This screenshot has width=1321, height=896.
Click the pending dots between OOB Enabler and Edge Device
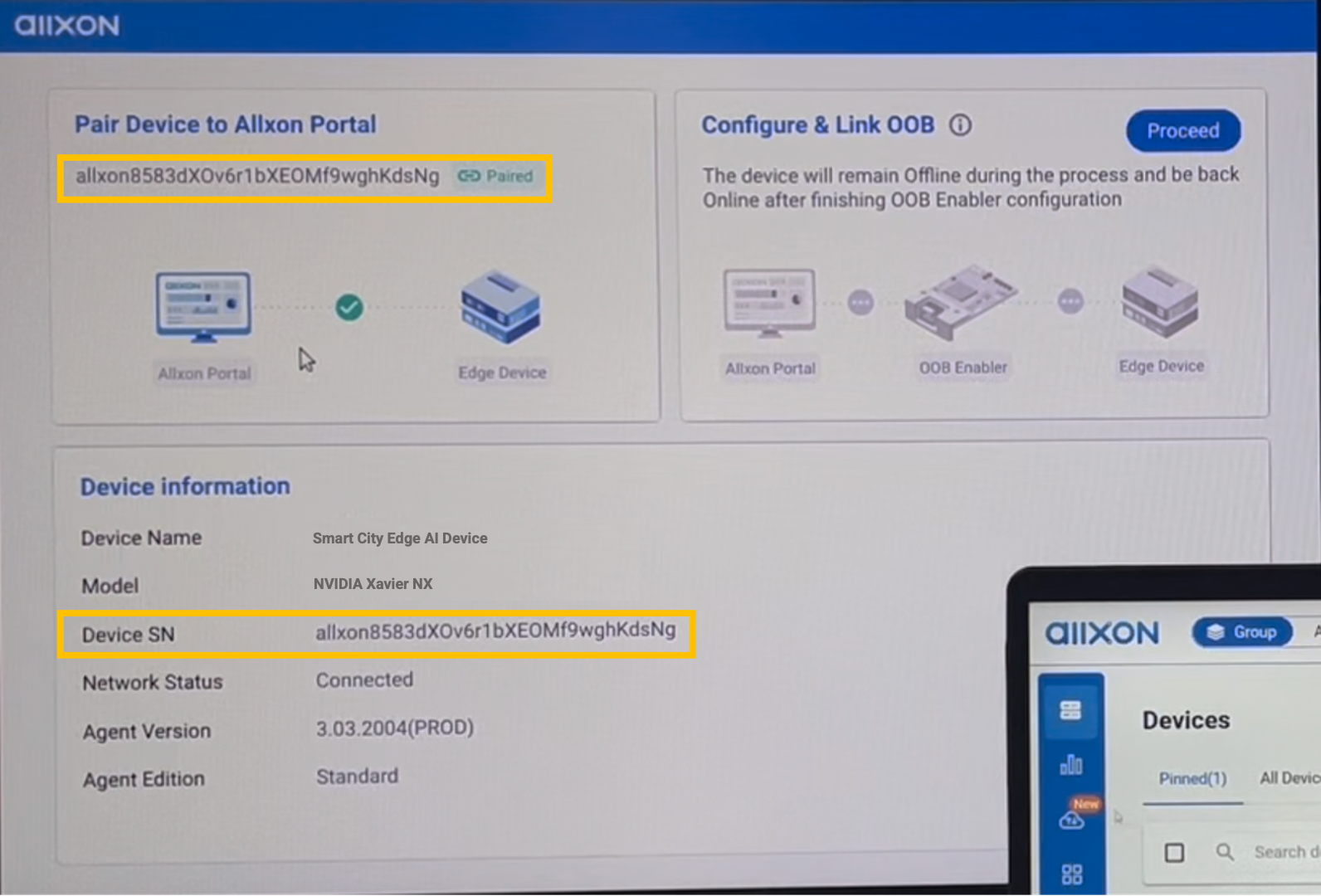click(1071, 301)
